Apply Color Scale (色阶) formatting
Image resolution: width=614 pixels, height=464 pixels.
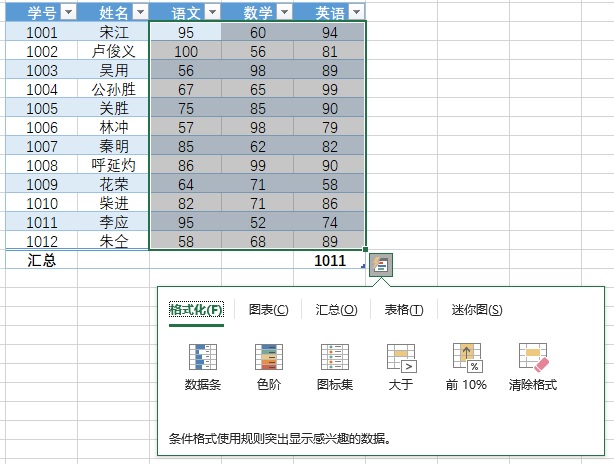(269, 367)
